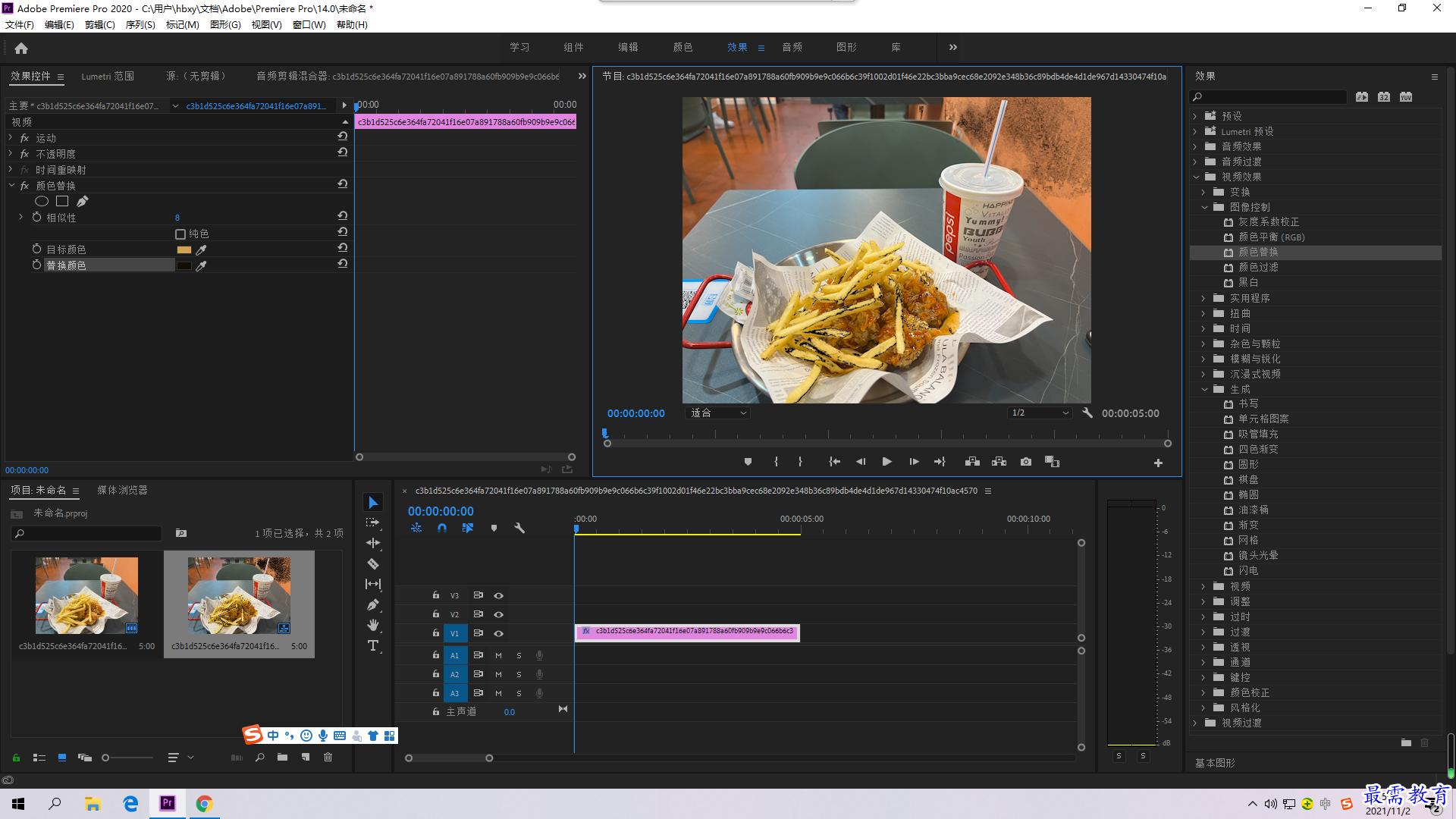This screenshot has height=819, width=1456.
Task: Select the Pen tool in toolbar
Action: click(373, 604)
